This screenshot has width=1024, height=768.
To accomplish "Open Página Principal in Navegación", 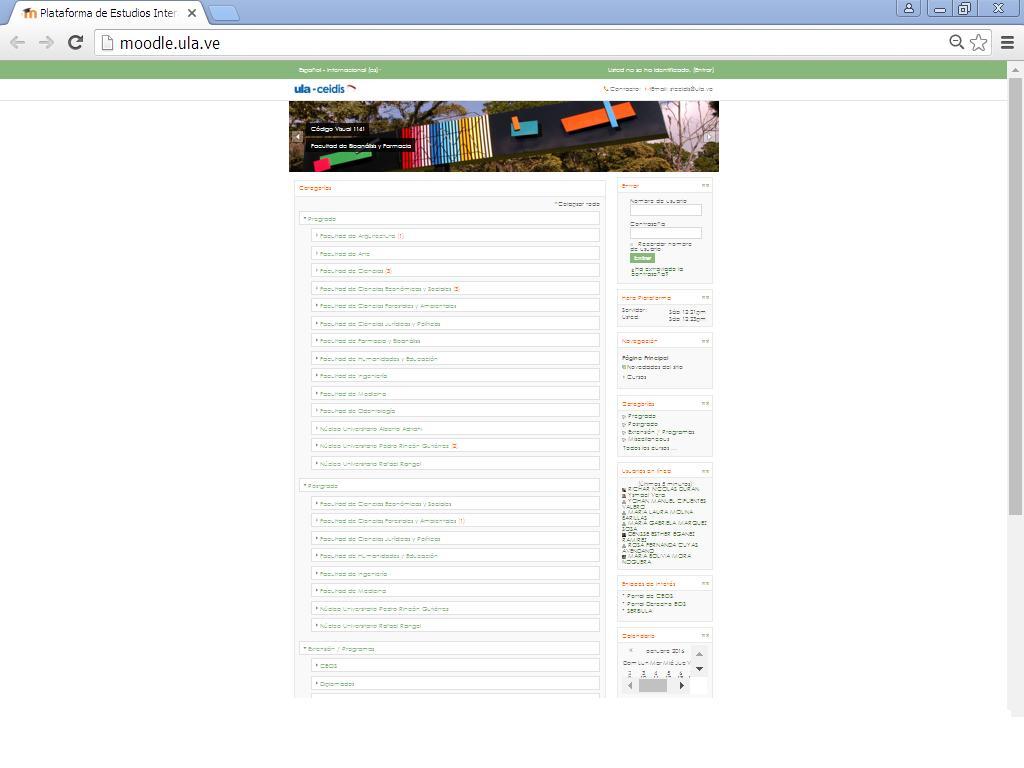I will tap(645, 358).
